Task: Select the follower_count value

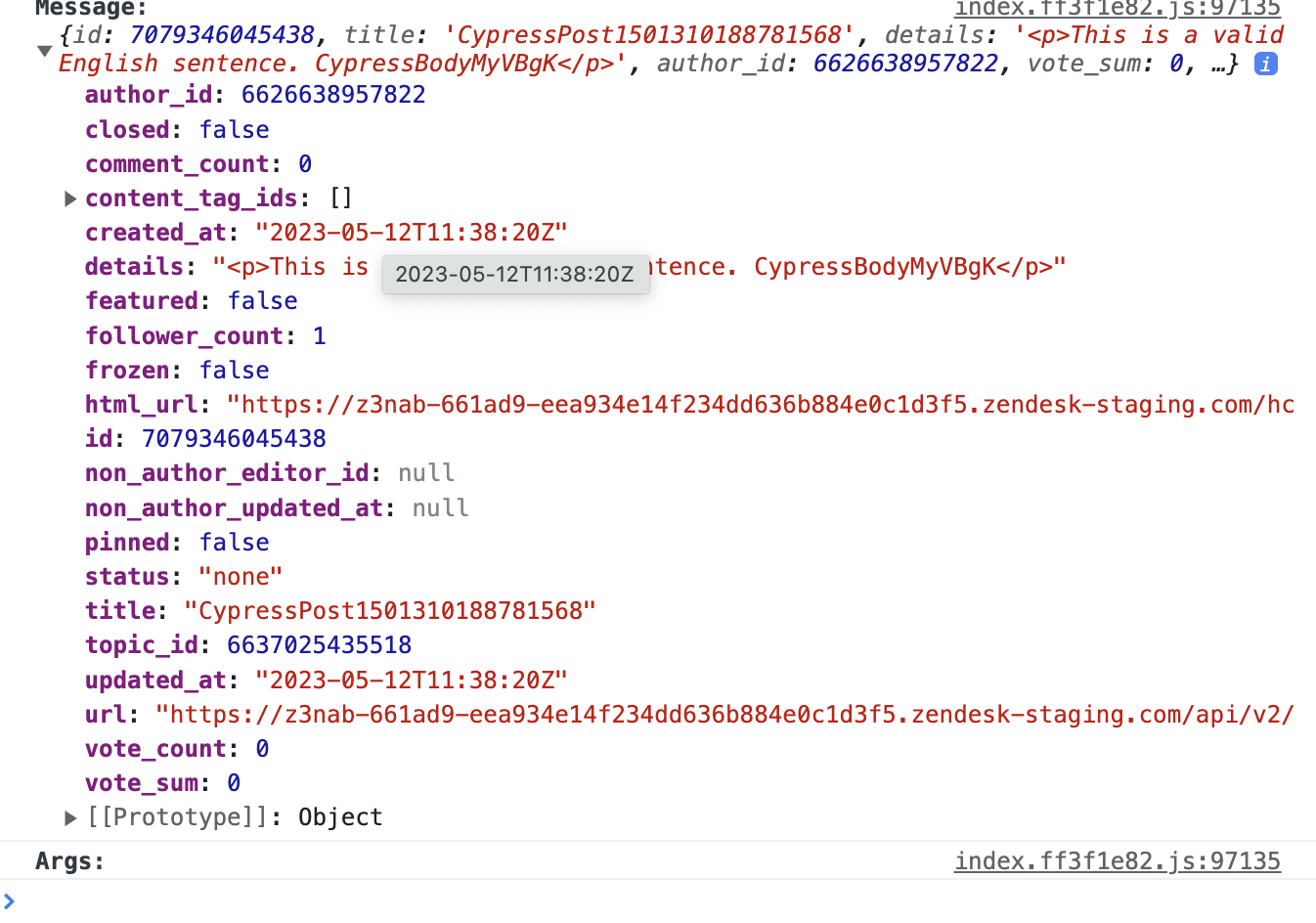Action: pyautogui.click(x=320, y=336)
